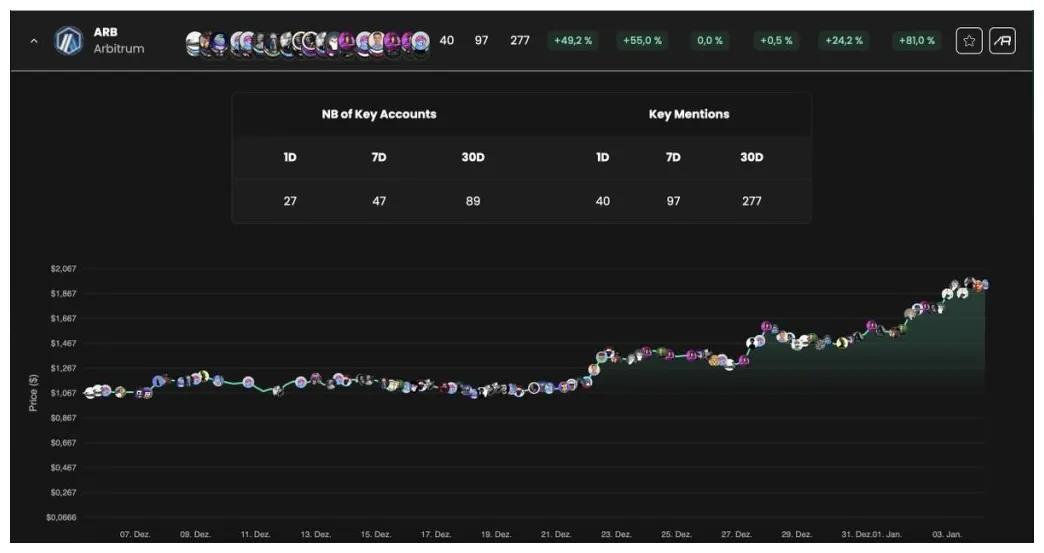Collapse the ARB Arbitrum row chevron
Image resolution: width=1044 pixels, height=553 pixels.
[x=34, y=41]
